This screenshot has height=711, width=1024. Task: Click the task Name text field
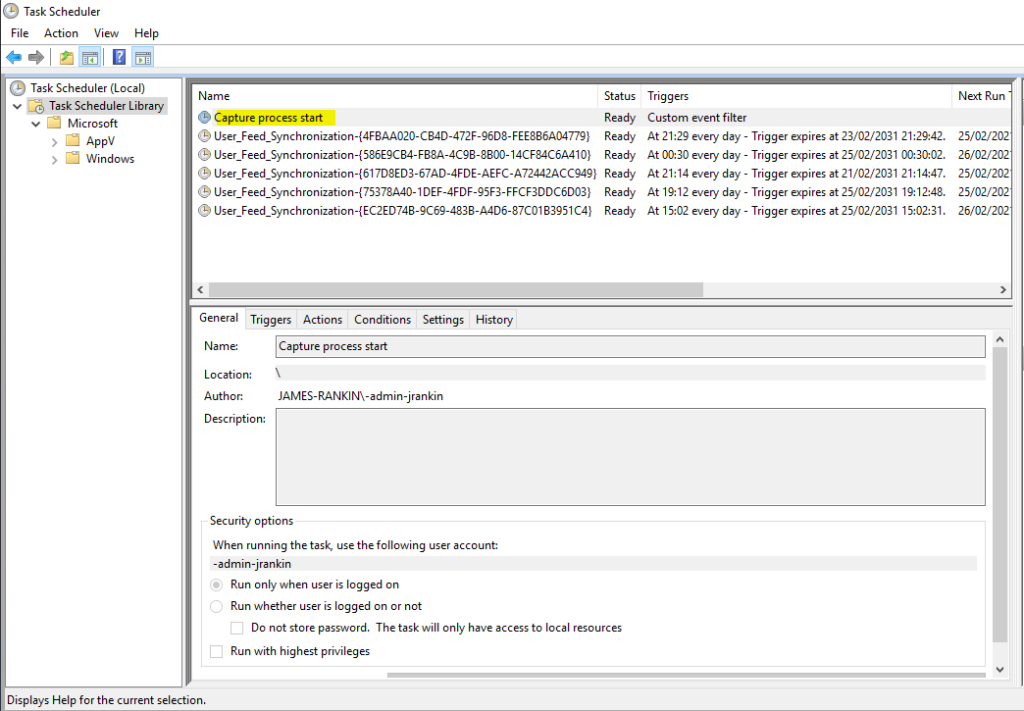tap(630, 346)
